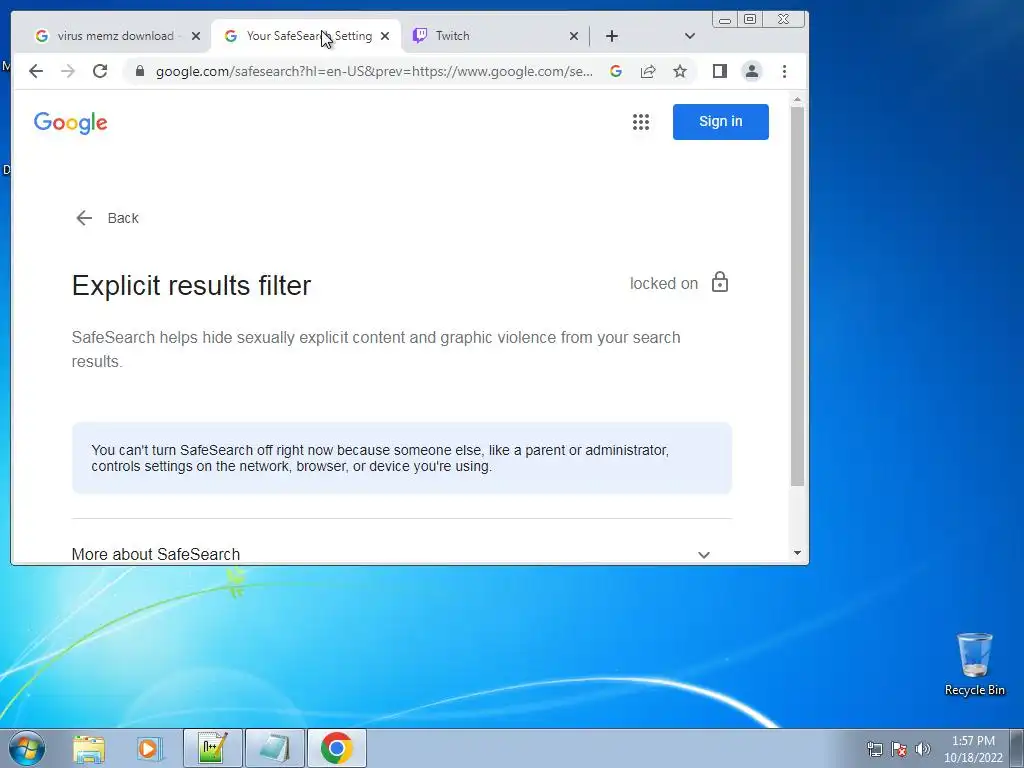This screenshot has width=1024, height=768.
Task: Share this page icon in address bar
Action: pyautogui.click(x=648, y=71)
